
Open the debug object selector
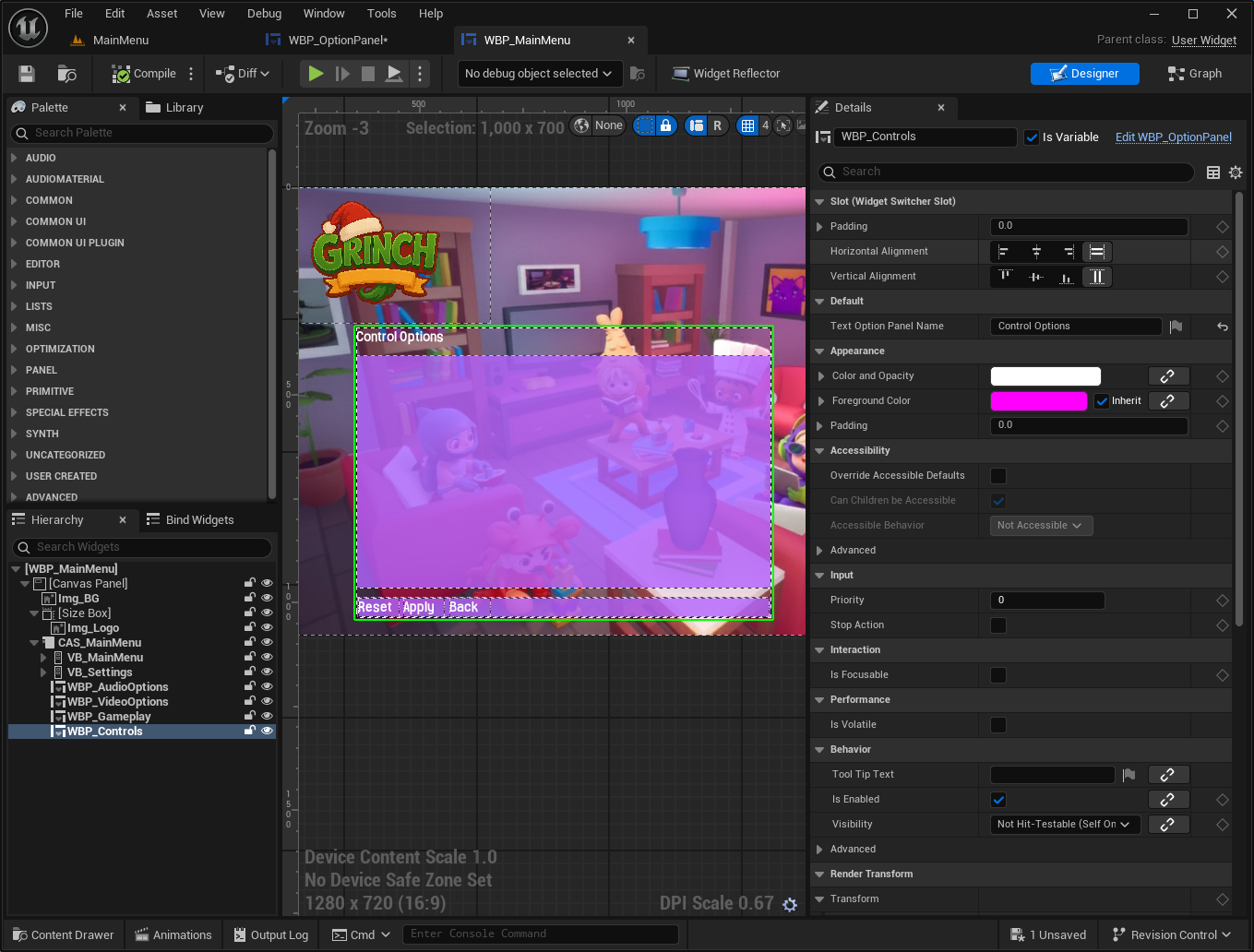pos(539,74)
